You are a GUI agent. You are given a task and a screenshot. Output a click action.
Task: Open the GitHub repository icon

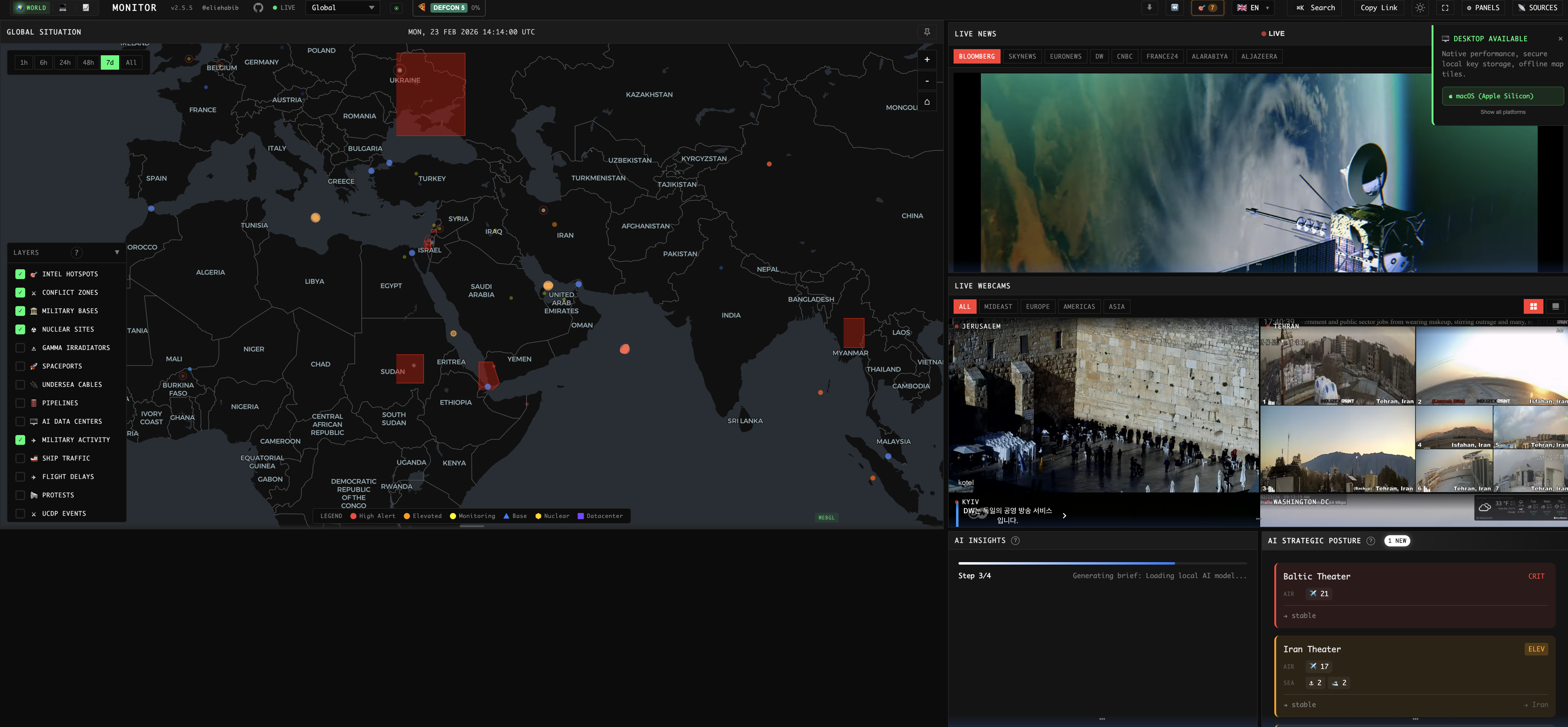pos(258,8)
